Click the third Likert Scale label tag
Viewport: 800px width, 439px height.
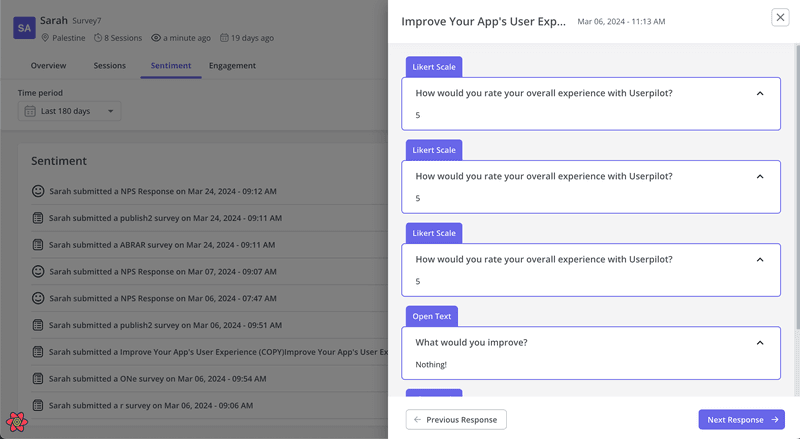[434, 233]
